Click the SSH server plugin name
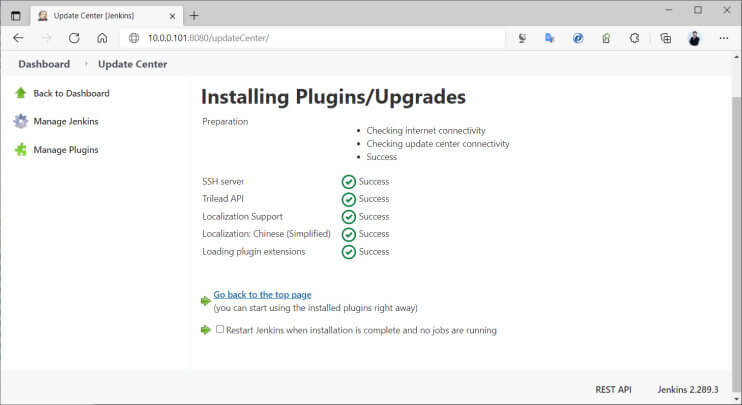Image resolution: width=742 pixels, height=405 pixels. (223, 182)
